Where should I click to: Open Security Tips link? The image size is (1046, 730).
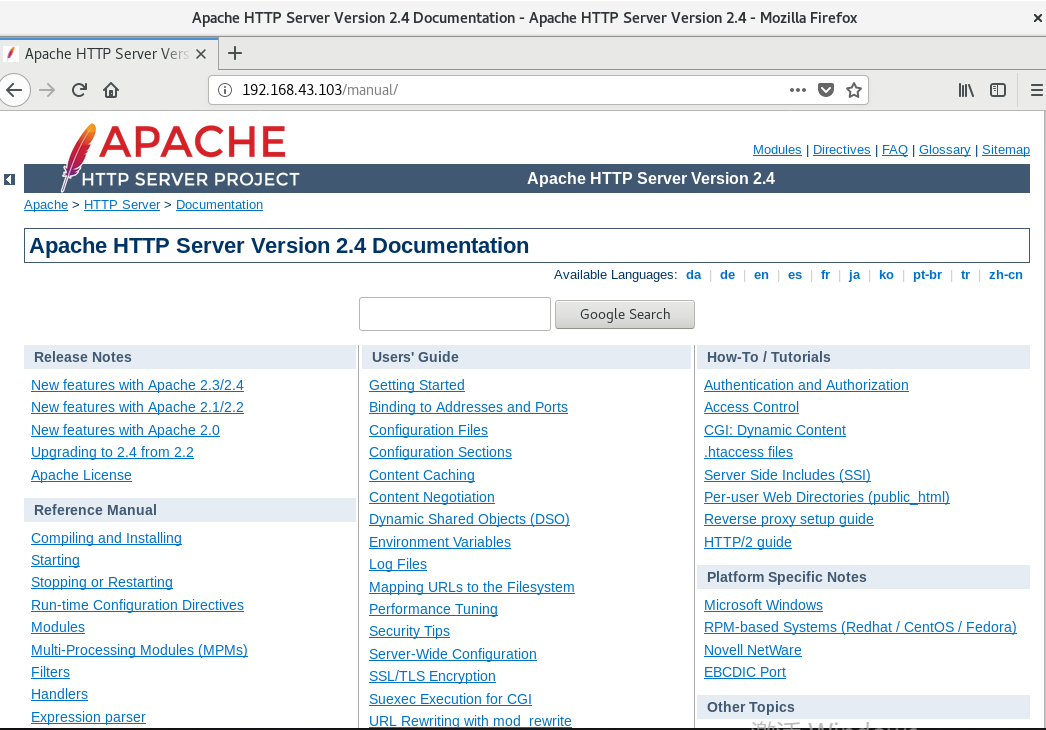pos(409,631)
